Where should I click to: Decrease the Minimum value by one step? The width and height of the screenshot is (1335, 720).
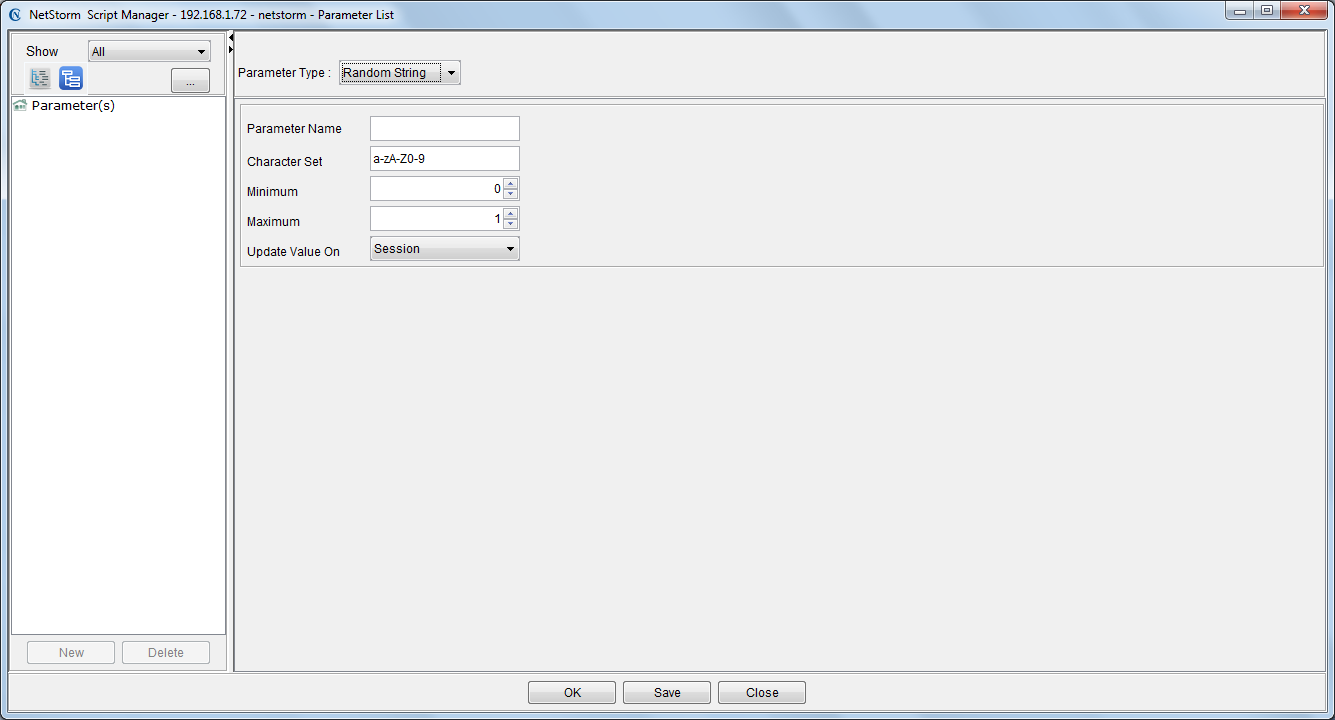pyautogui.click(x=510, y=194)
